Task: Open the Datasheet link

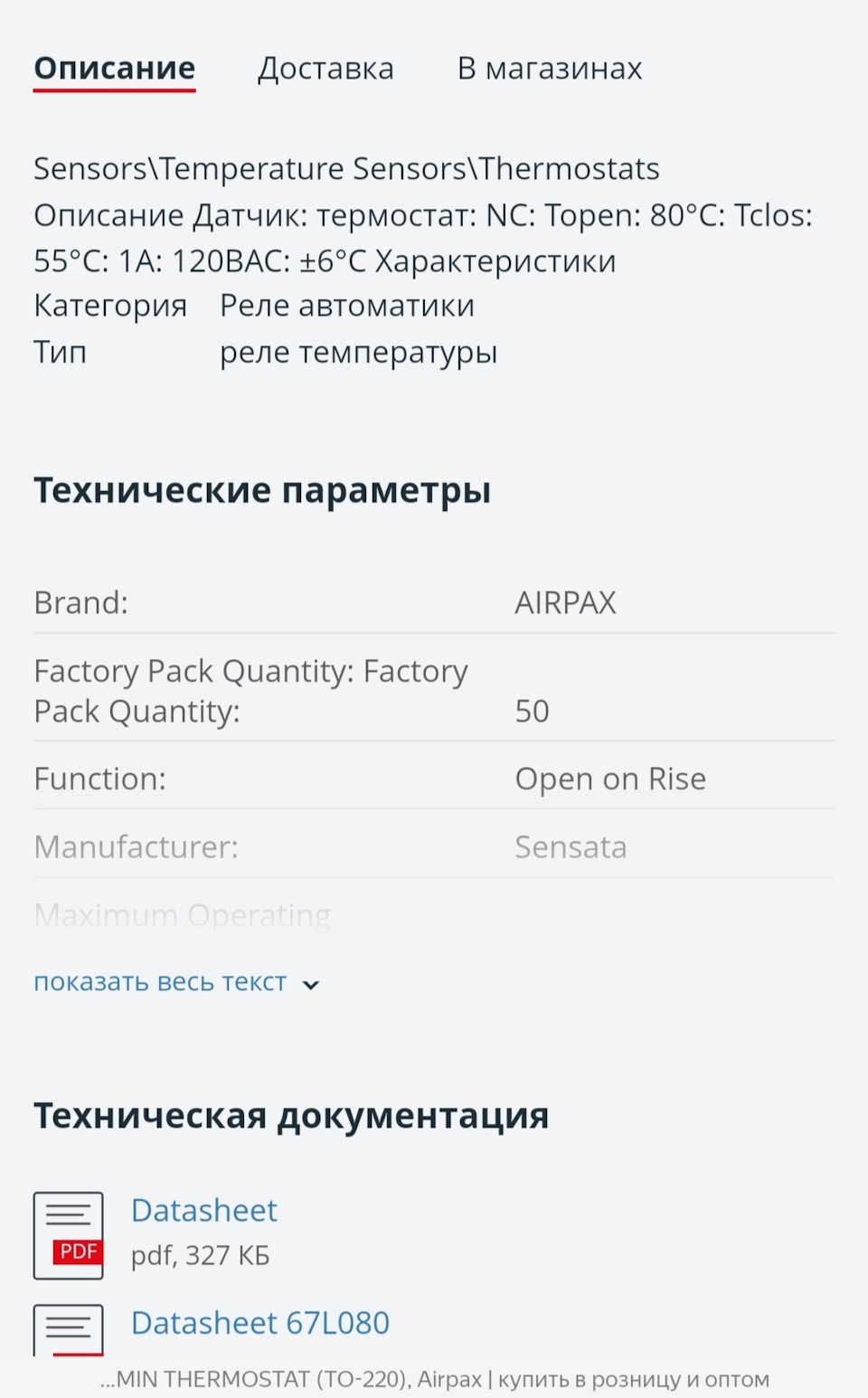Action: coord(204,1211)
